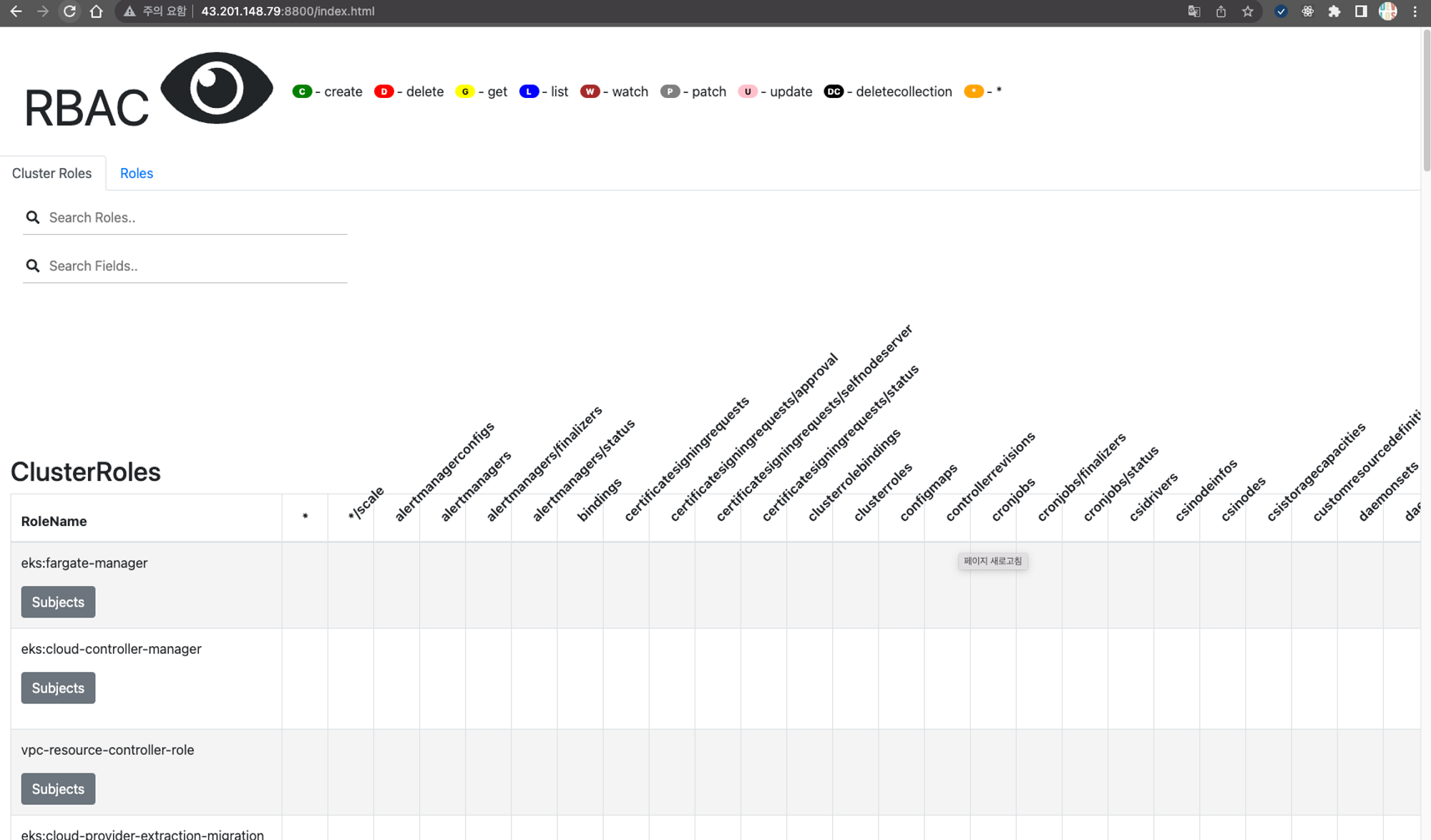The image size is (1431, 840).
Task: Click the browser home icon
Action: point(97,11)
